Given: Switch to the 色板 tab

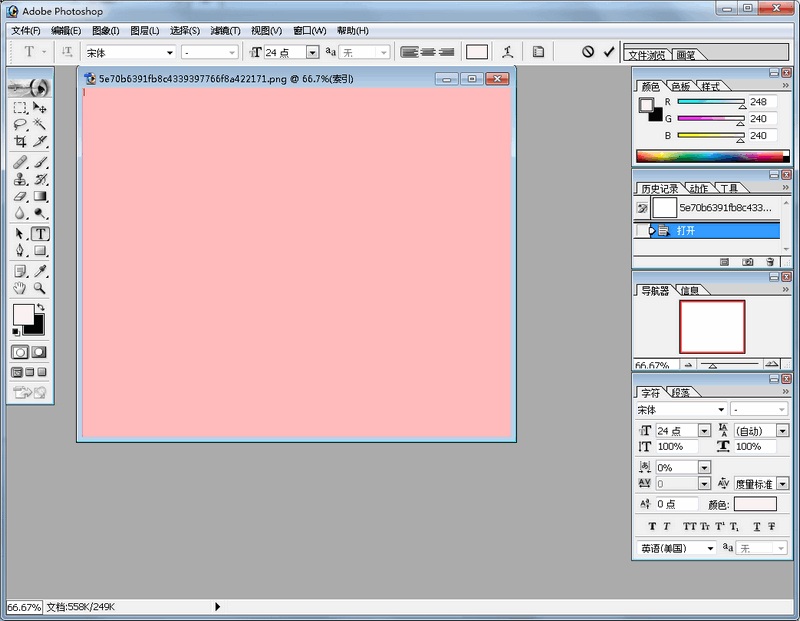Looking at the screenshot, I should (x=681, y=85).
